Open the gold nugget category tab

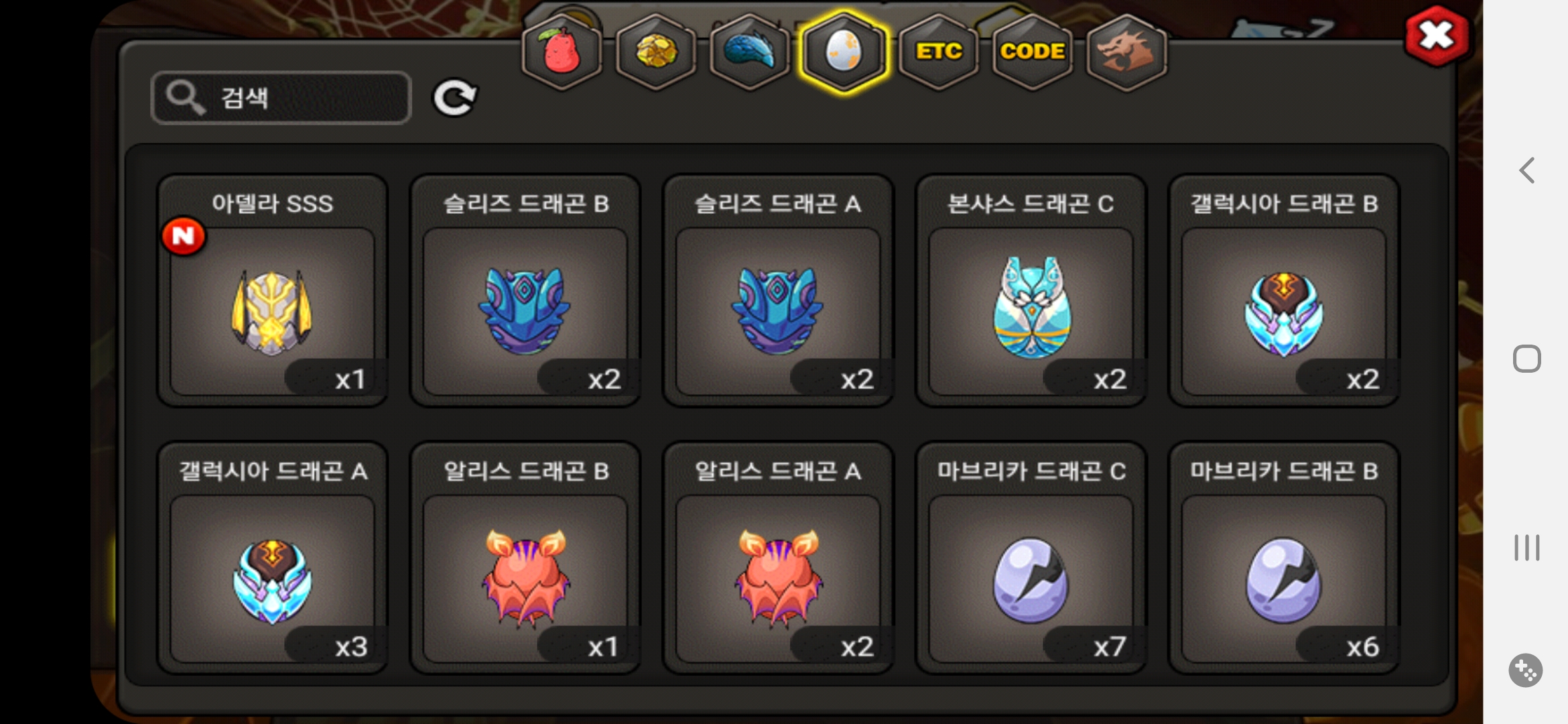tap(656, 52)
